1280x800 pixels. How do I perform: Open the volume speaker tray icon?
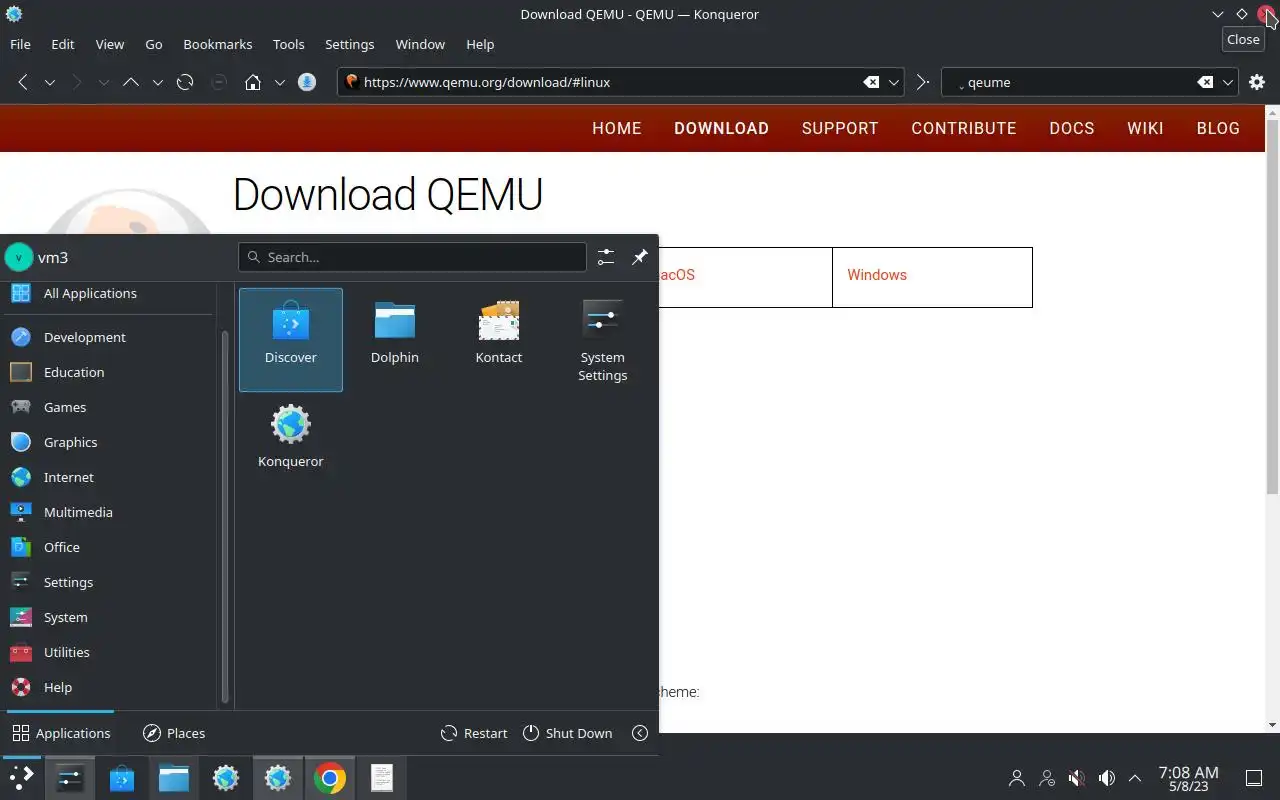tap(1107, 778)
